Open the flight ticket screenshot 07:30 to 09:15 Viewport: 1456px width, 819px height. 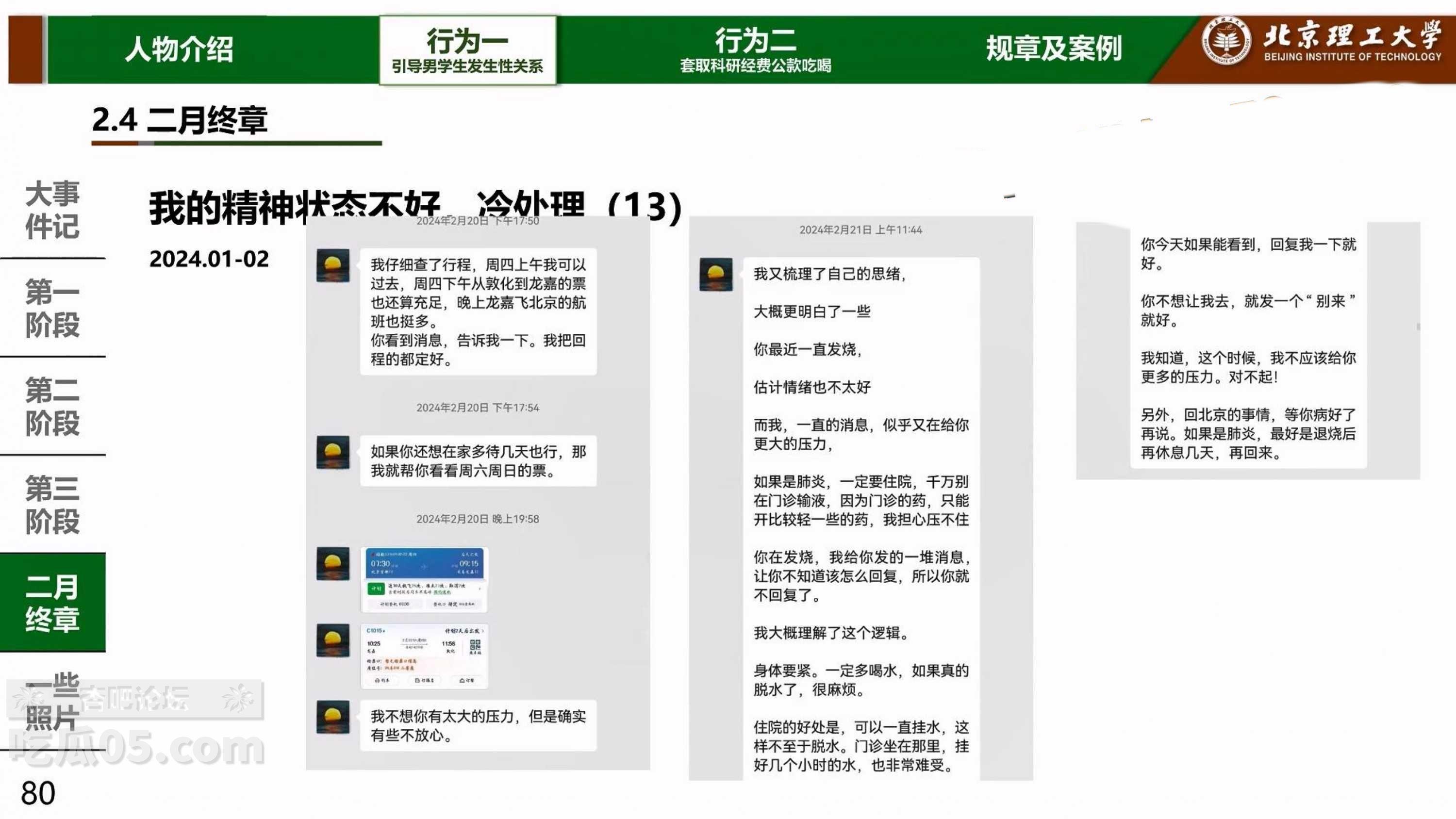[424, 579]
